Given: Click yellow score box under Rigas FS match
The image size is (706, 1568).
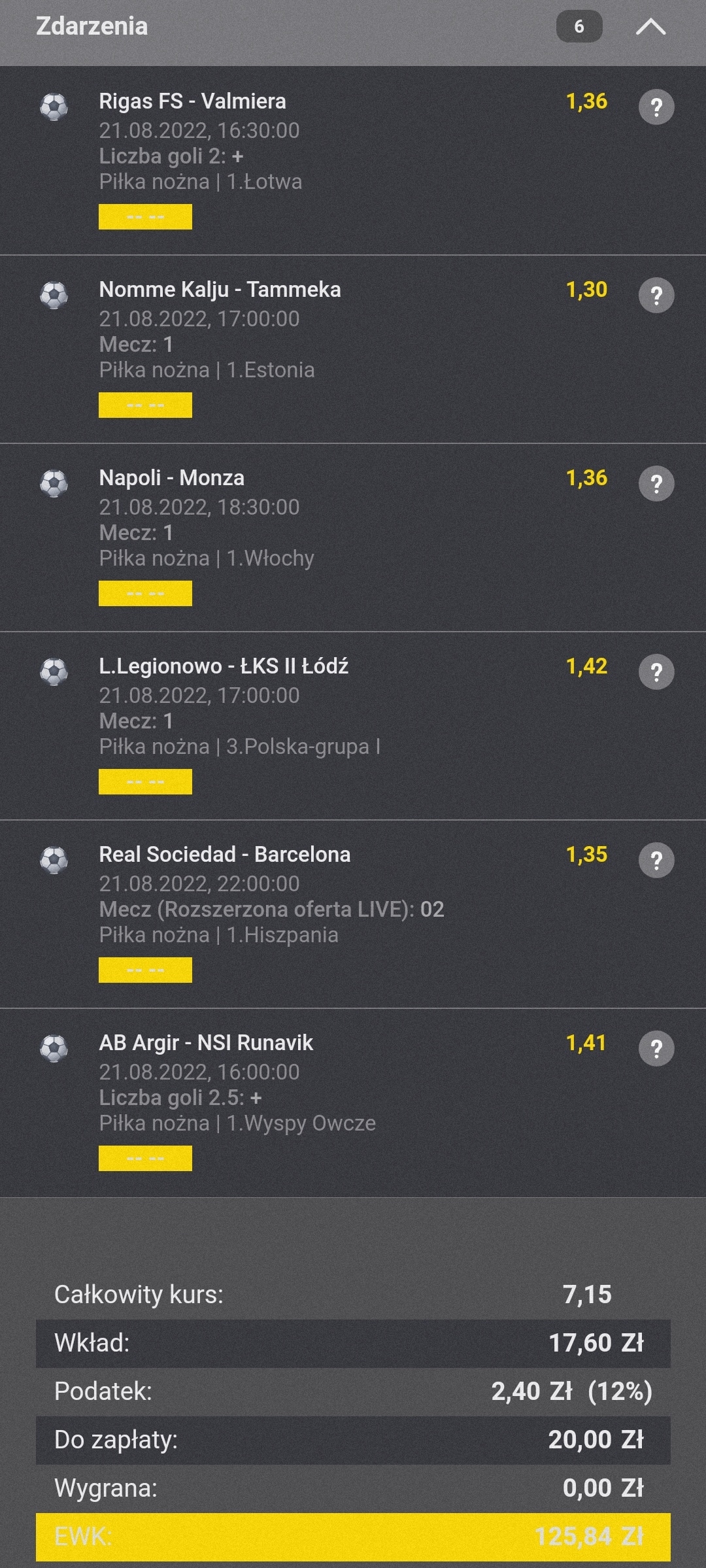Looking at the screenshot, I should pyautogui.click(x=145, y=217).
